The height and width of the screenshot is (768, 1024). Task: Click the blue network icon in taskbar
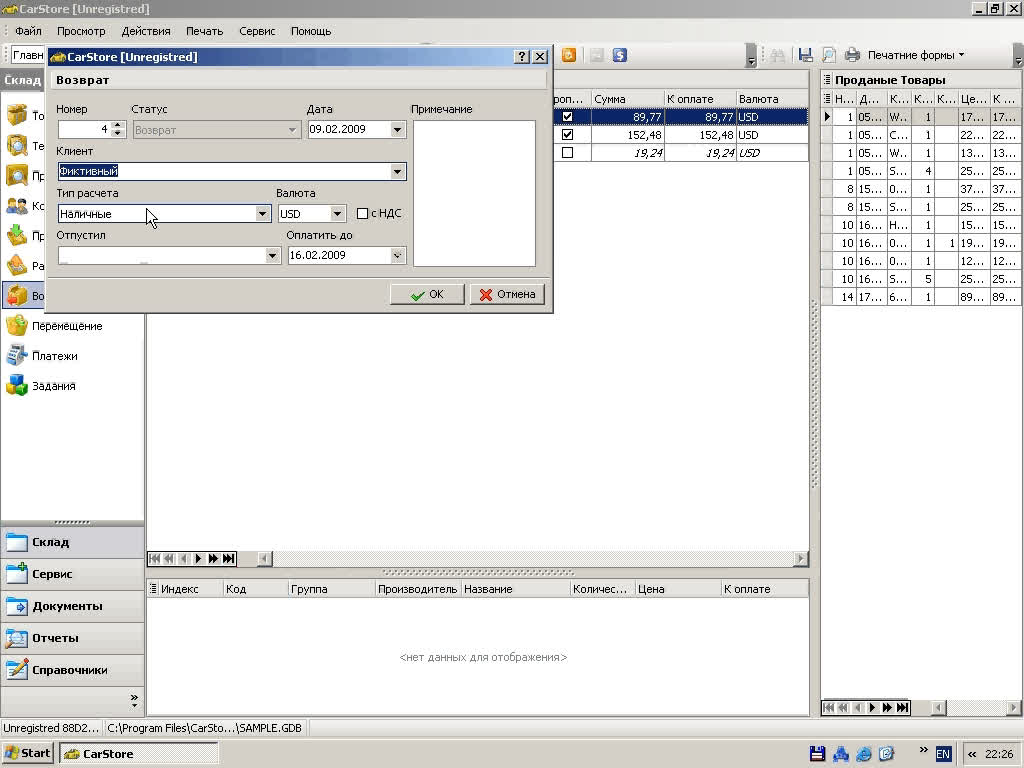(x=840, y=754)
